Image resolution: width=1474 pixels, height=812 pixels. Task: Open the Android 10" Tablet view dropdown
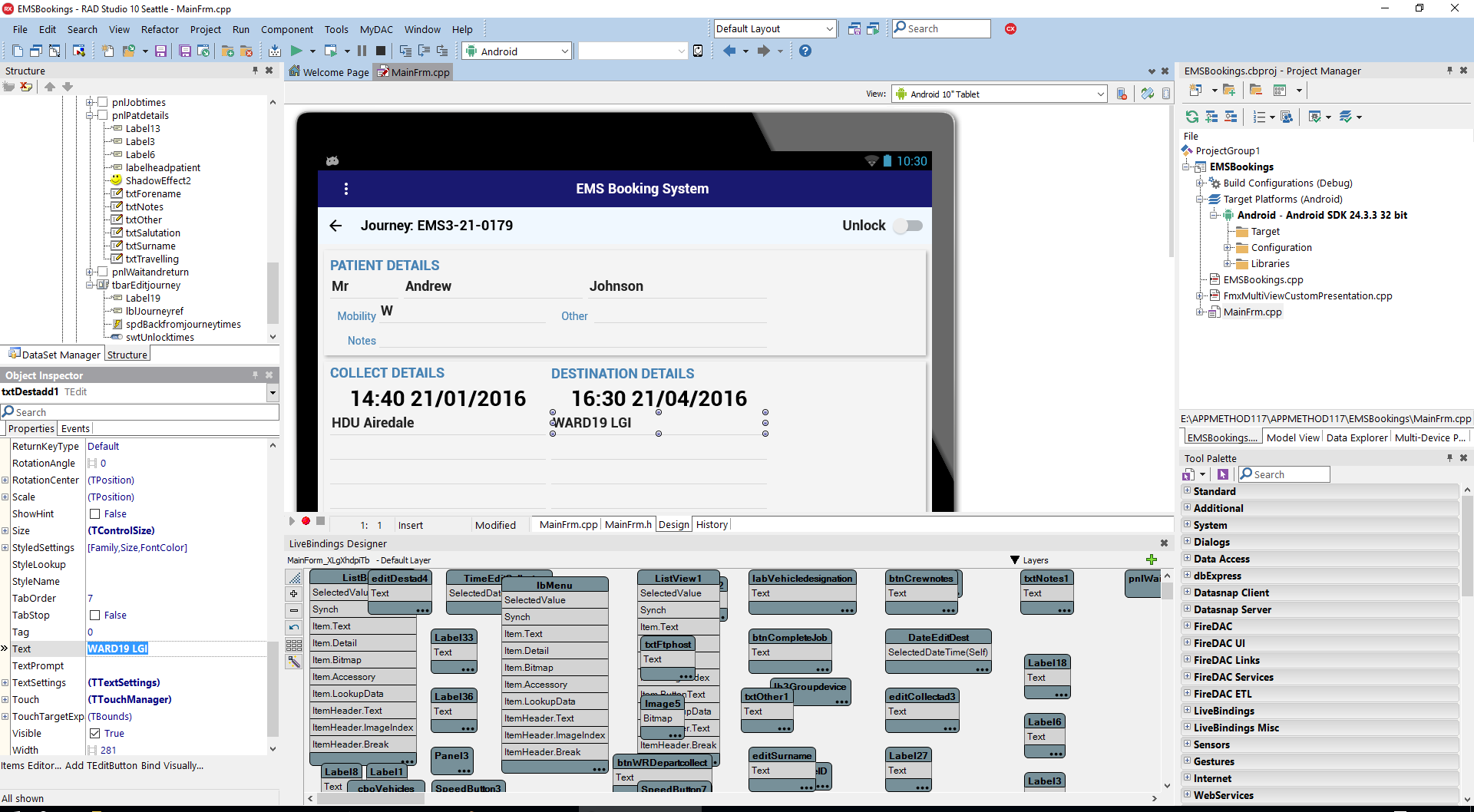click(x=1100, y=94)
